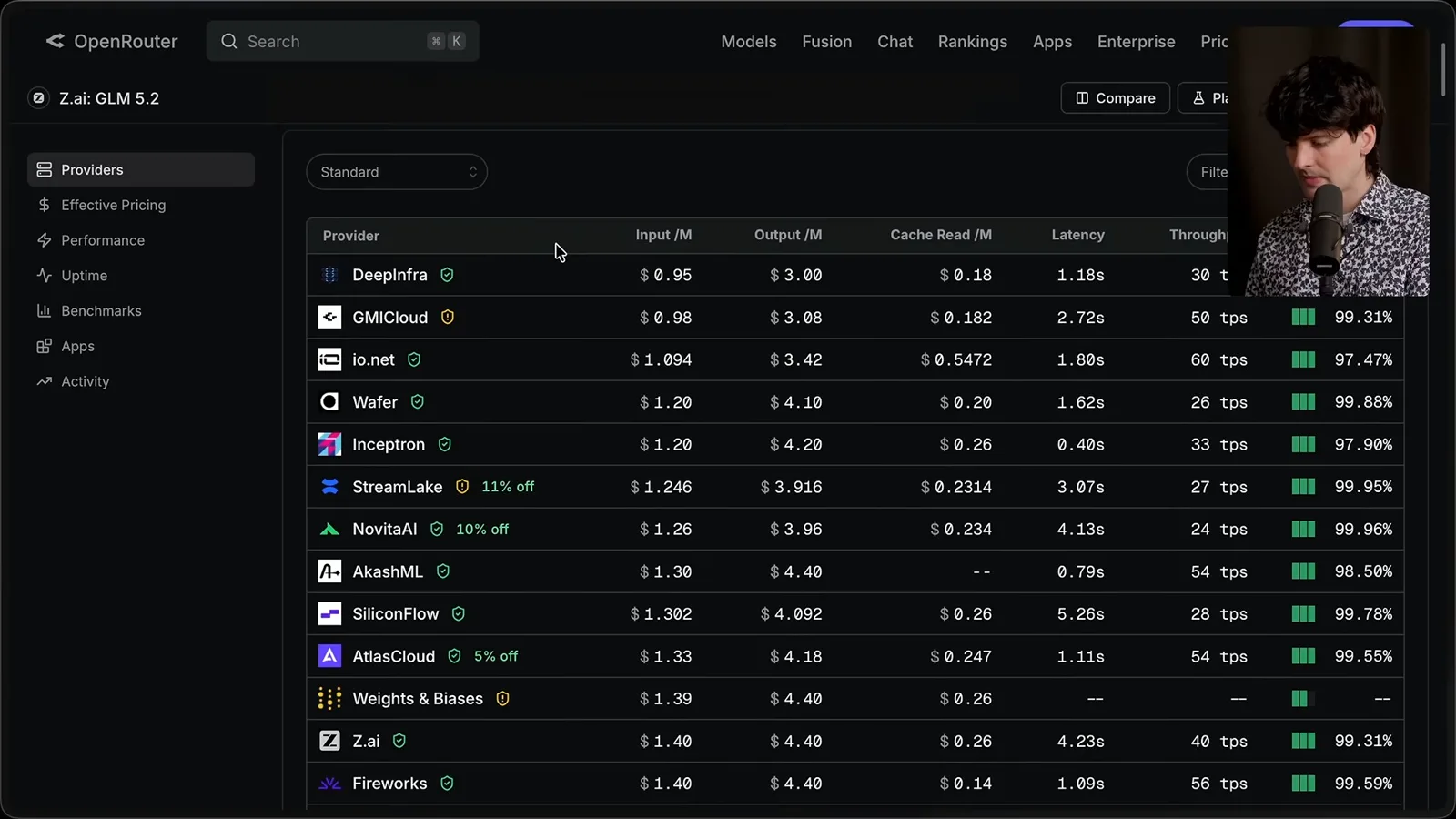The height and width of the screenshot is (819, 1456).
Task: Click the NovitaAI provider logo icon
Action: (x=329, y=529)
